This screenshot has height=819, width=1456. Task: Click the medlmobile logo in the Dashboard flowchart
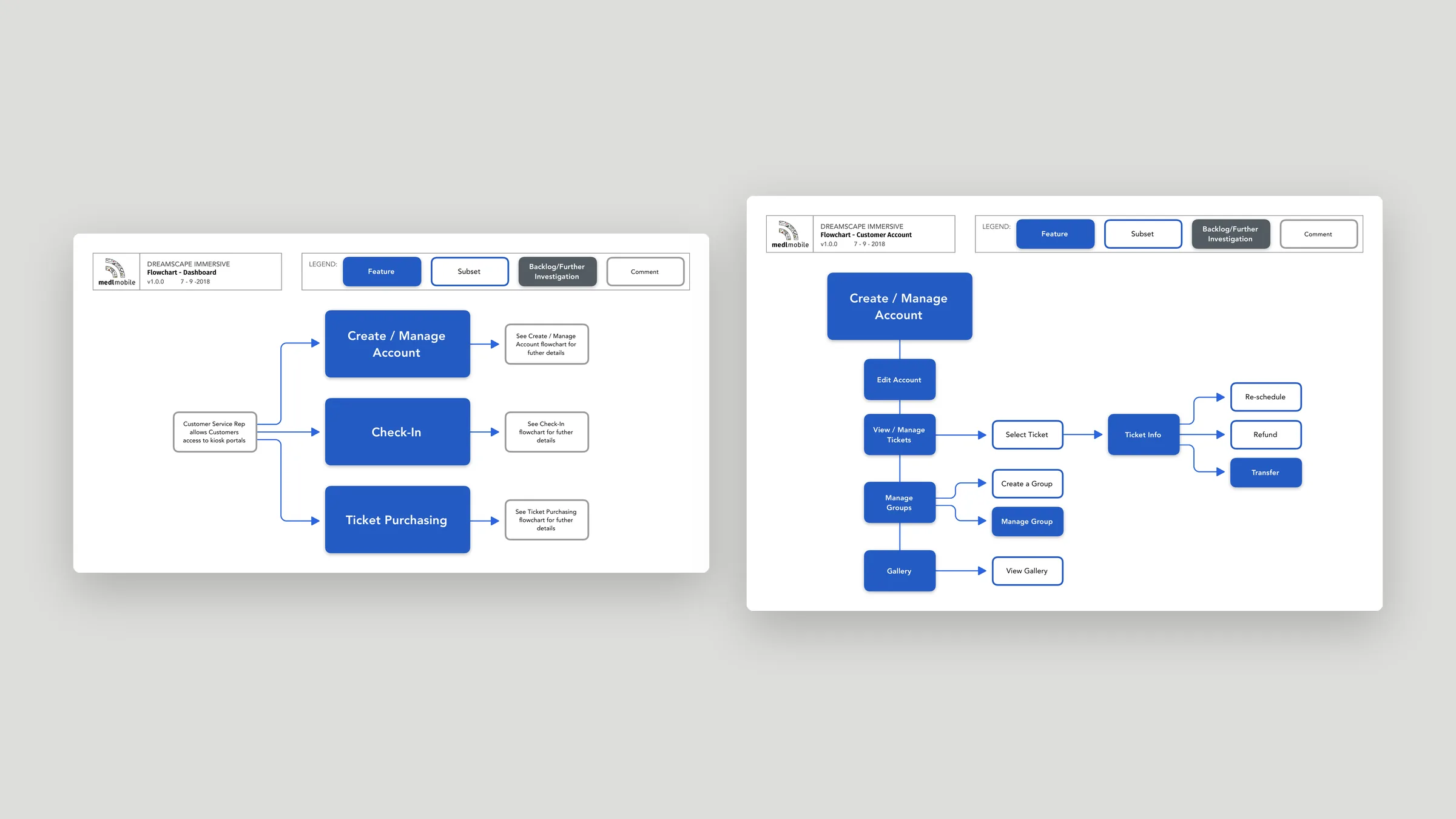point(116,272)
